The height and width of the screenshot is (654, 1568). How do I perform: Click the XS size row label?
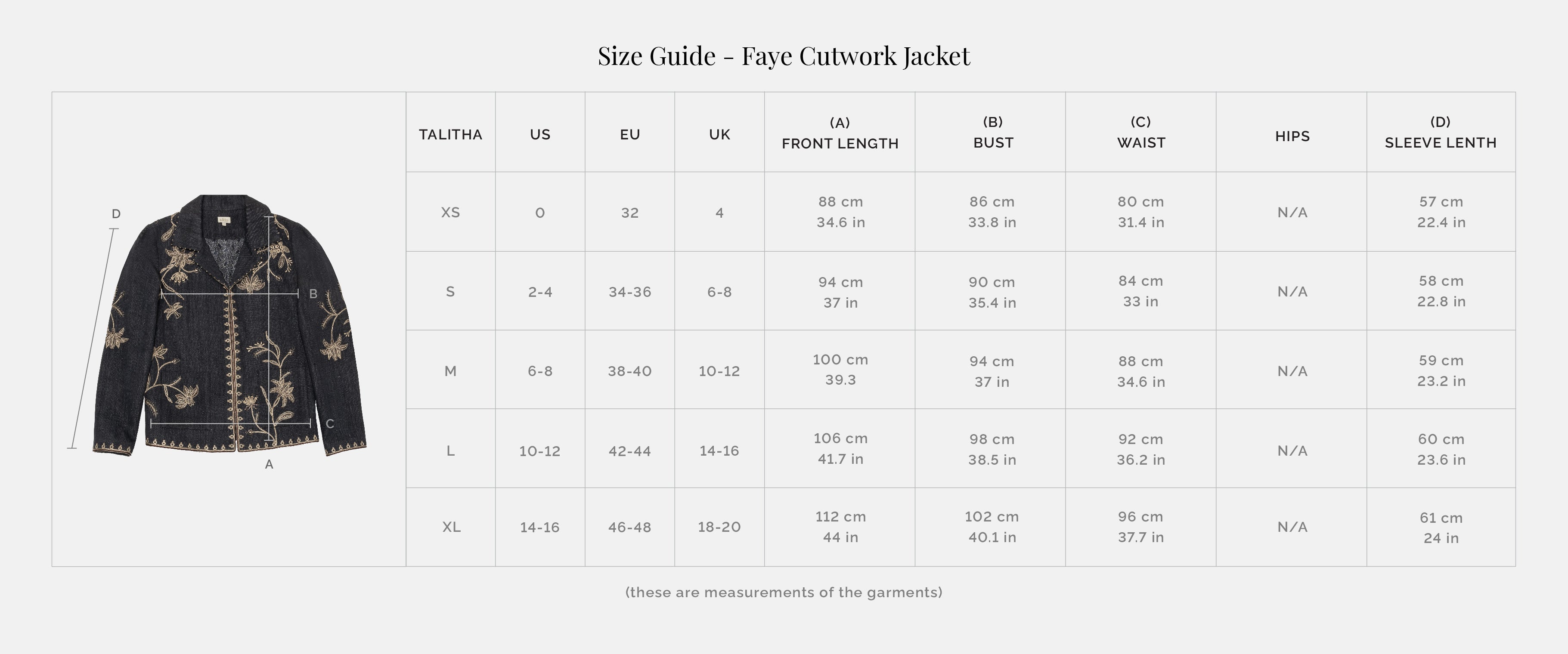[450, 212]
